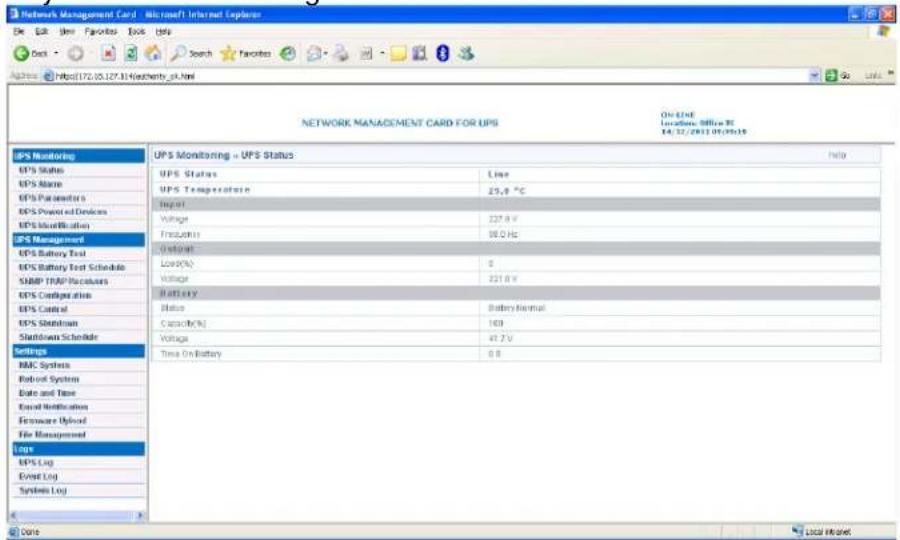Open File Management page

coord(52,434)
